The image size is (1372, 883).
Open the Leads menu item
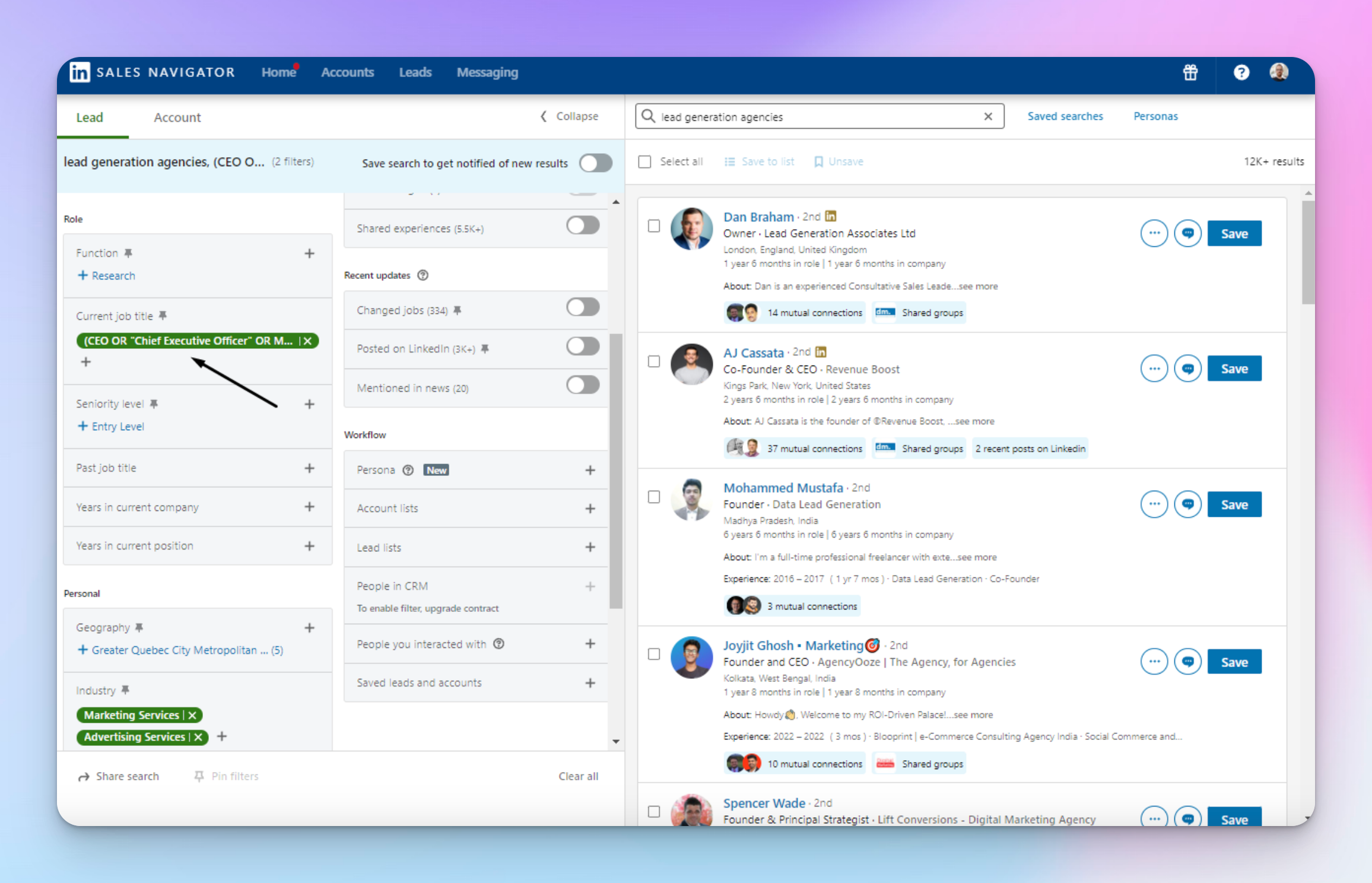(x=415, y=72)
